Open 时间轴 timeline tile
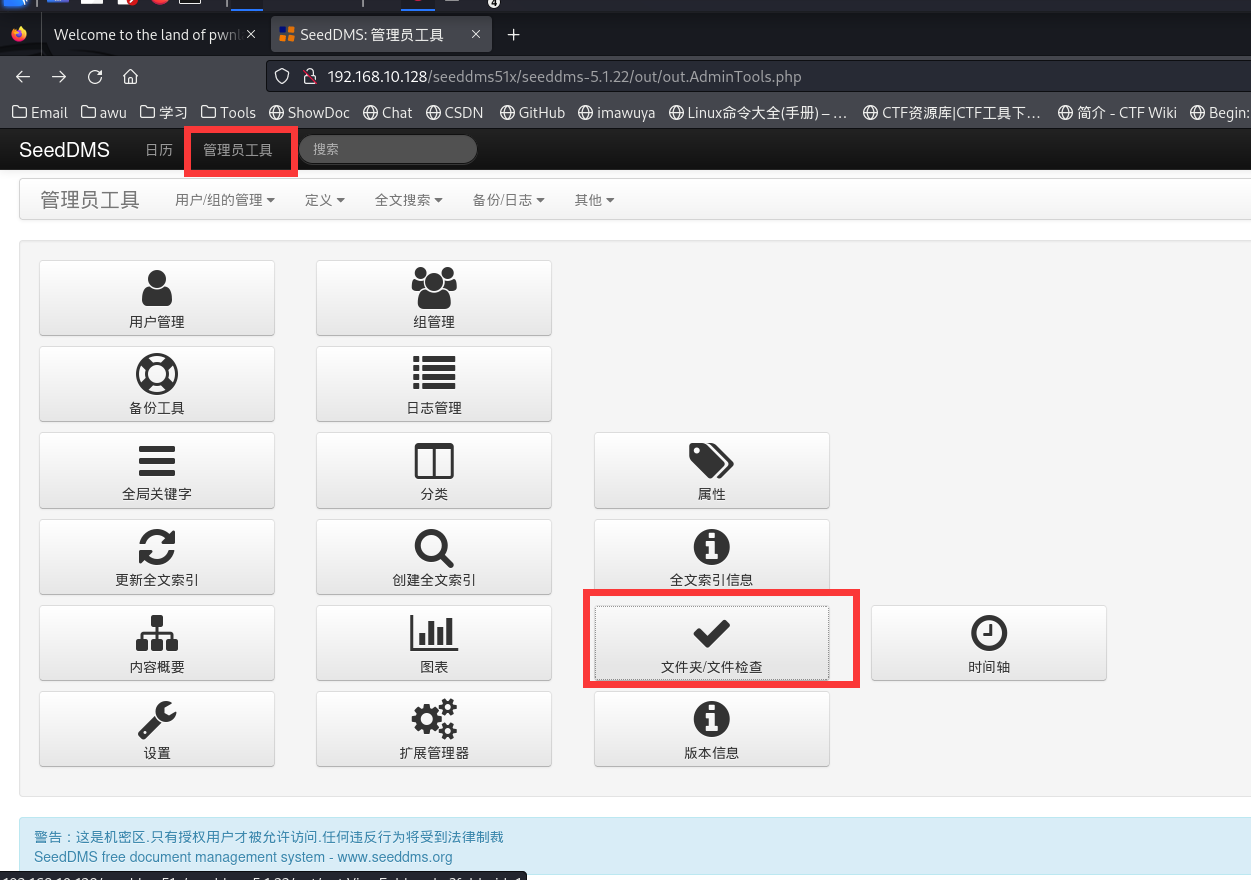The height and width of the screenshot is (880, 1251). point(988,642)
